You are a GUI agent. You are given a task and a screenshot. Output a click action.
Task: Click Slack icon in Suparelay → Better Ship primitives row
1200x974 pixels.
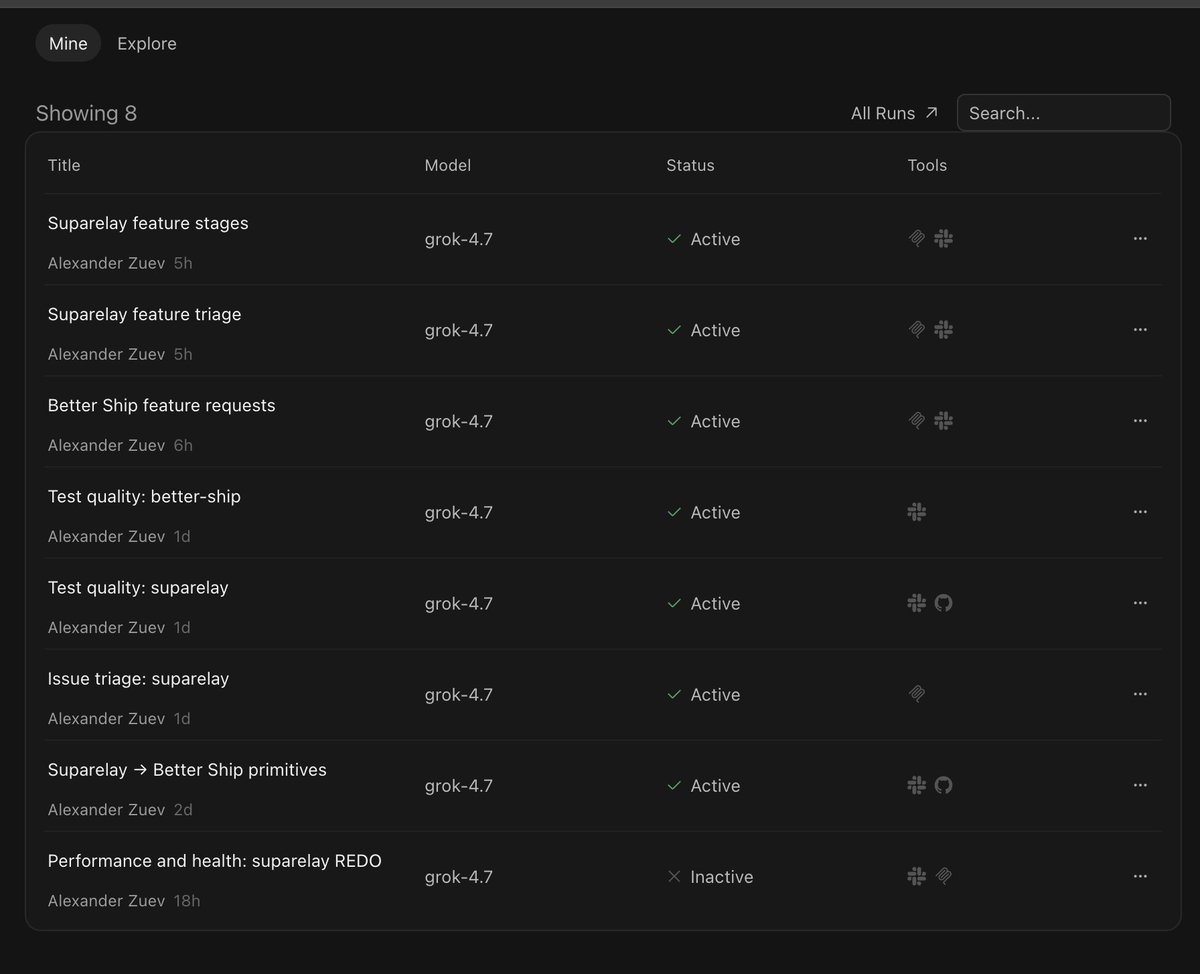pos(917,785)
